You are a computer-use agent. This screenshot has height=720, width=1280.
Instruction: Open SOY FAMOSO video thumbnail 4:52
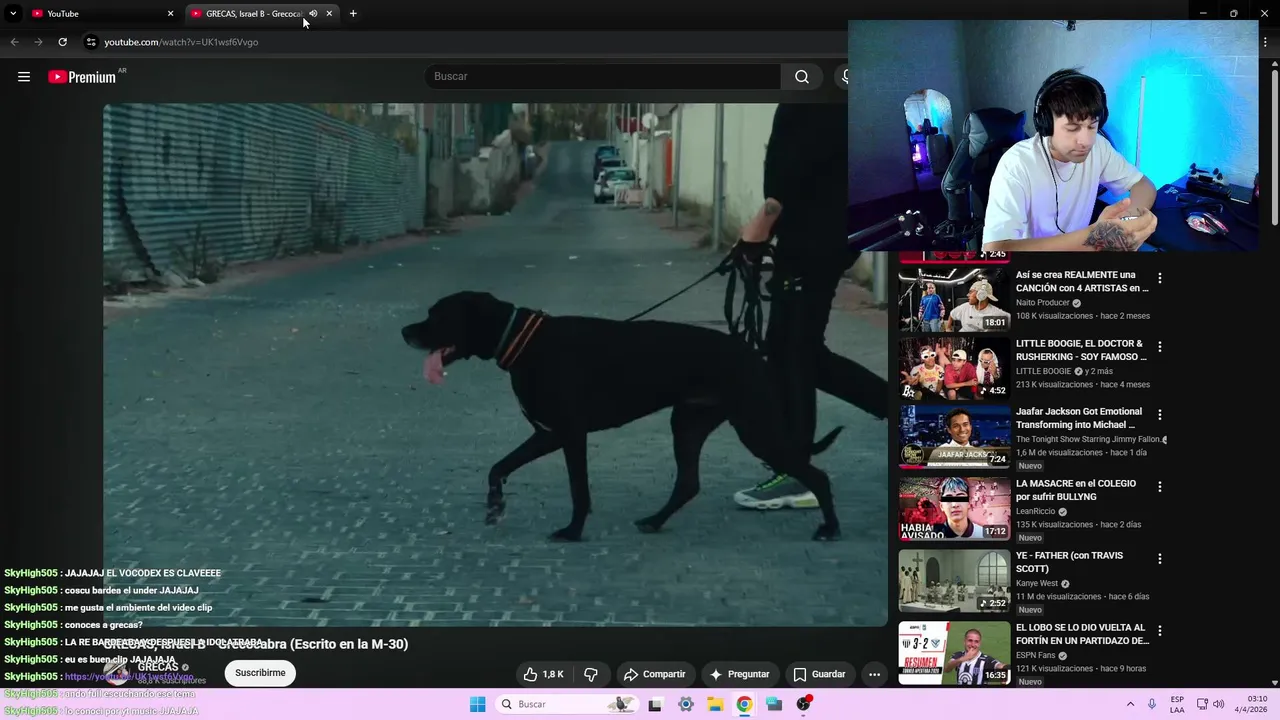pyautogui.click(x=954, y=367)
